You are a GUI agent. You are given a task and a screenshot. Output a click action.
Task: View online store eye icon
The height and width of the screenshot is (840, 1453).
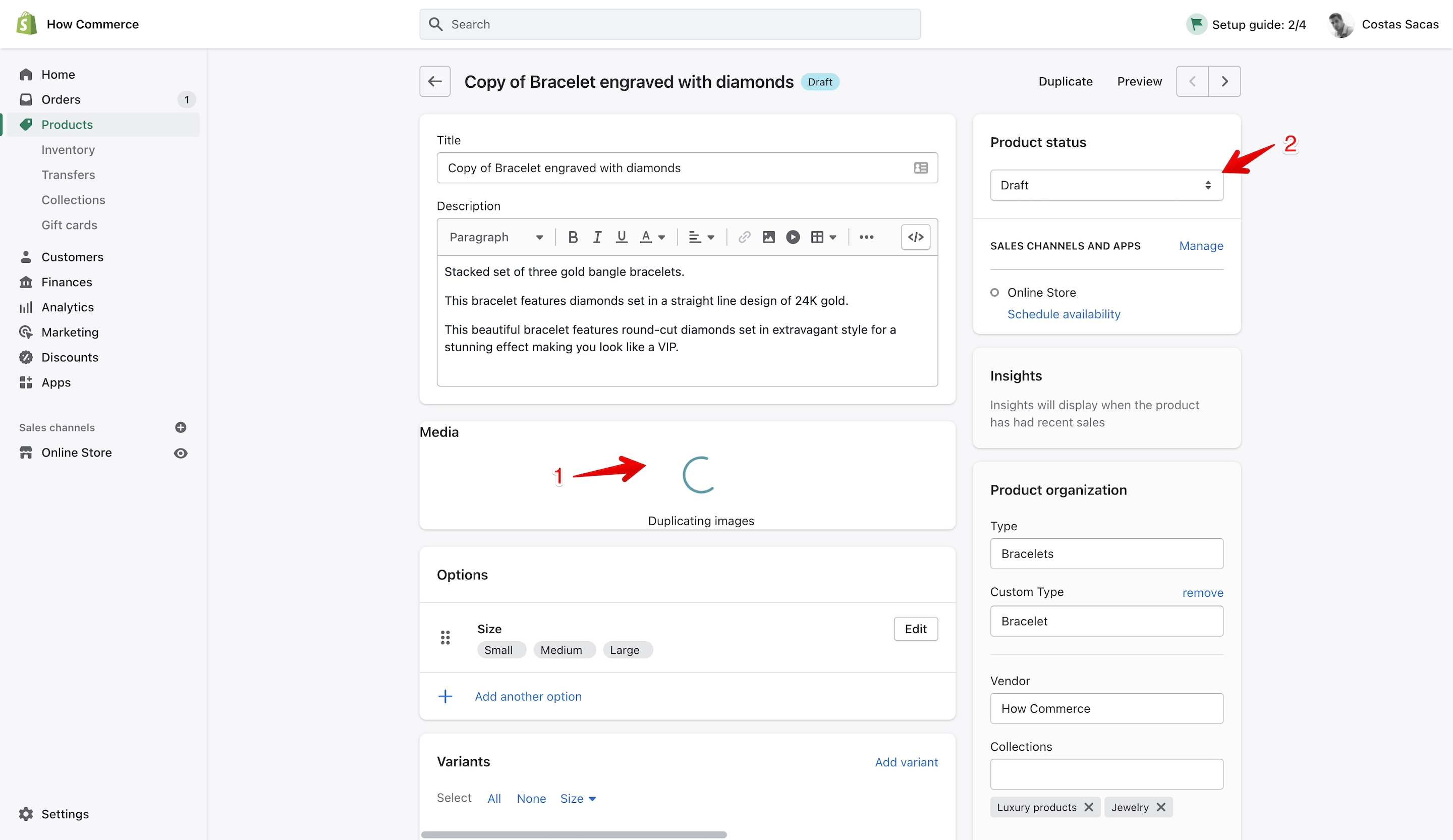pyautogui.click(x=181, y=453)
